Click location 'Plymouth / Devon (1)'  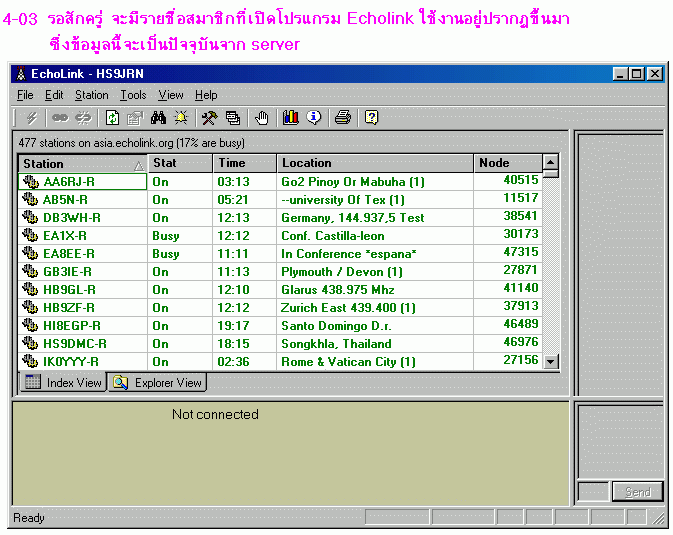342,272
